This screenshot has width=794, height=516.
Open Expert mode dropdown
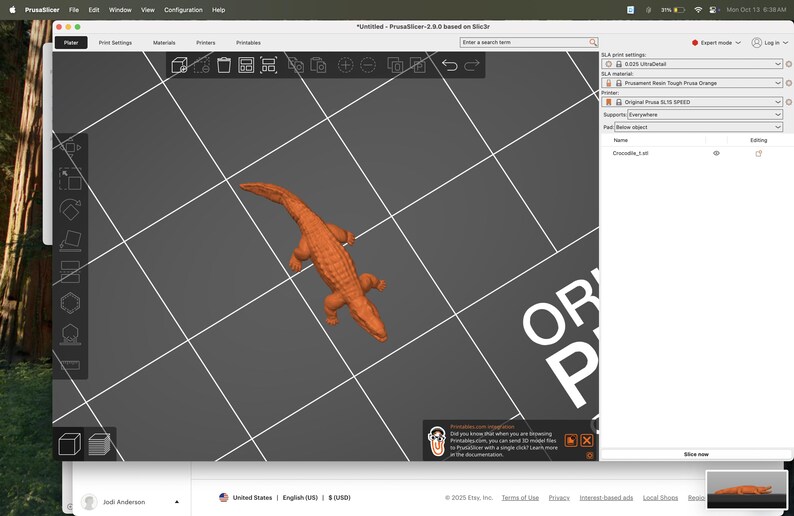coord(716,43)
